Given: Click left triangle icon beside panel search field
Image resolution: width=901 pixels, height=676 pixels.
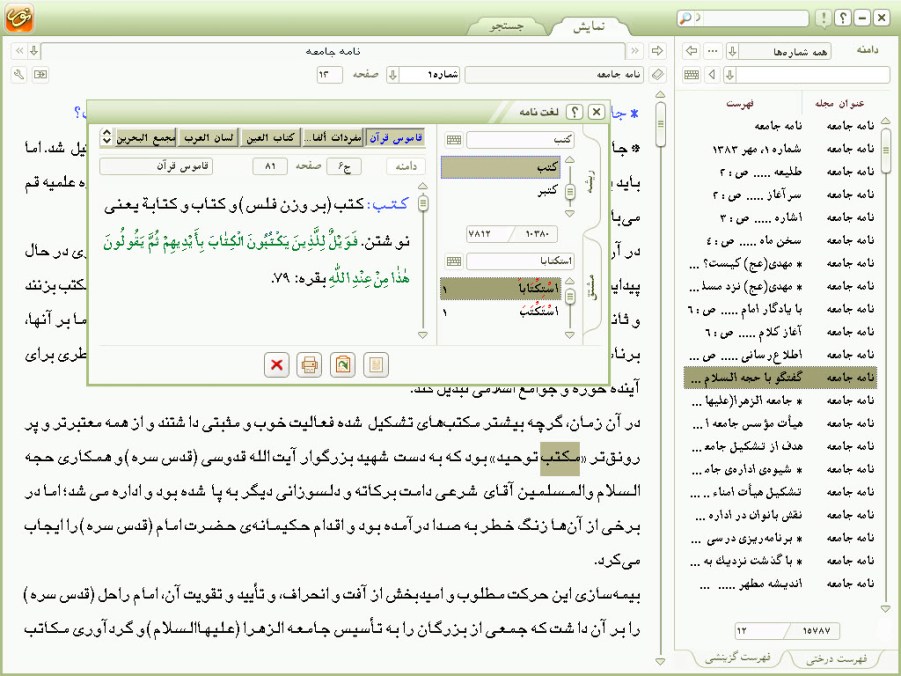Looking at the screenshot, I should (x=713, y=74).
